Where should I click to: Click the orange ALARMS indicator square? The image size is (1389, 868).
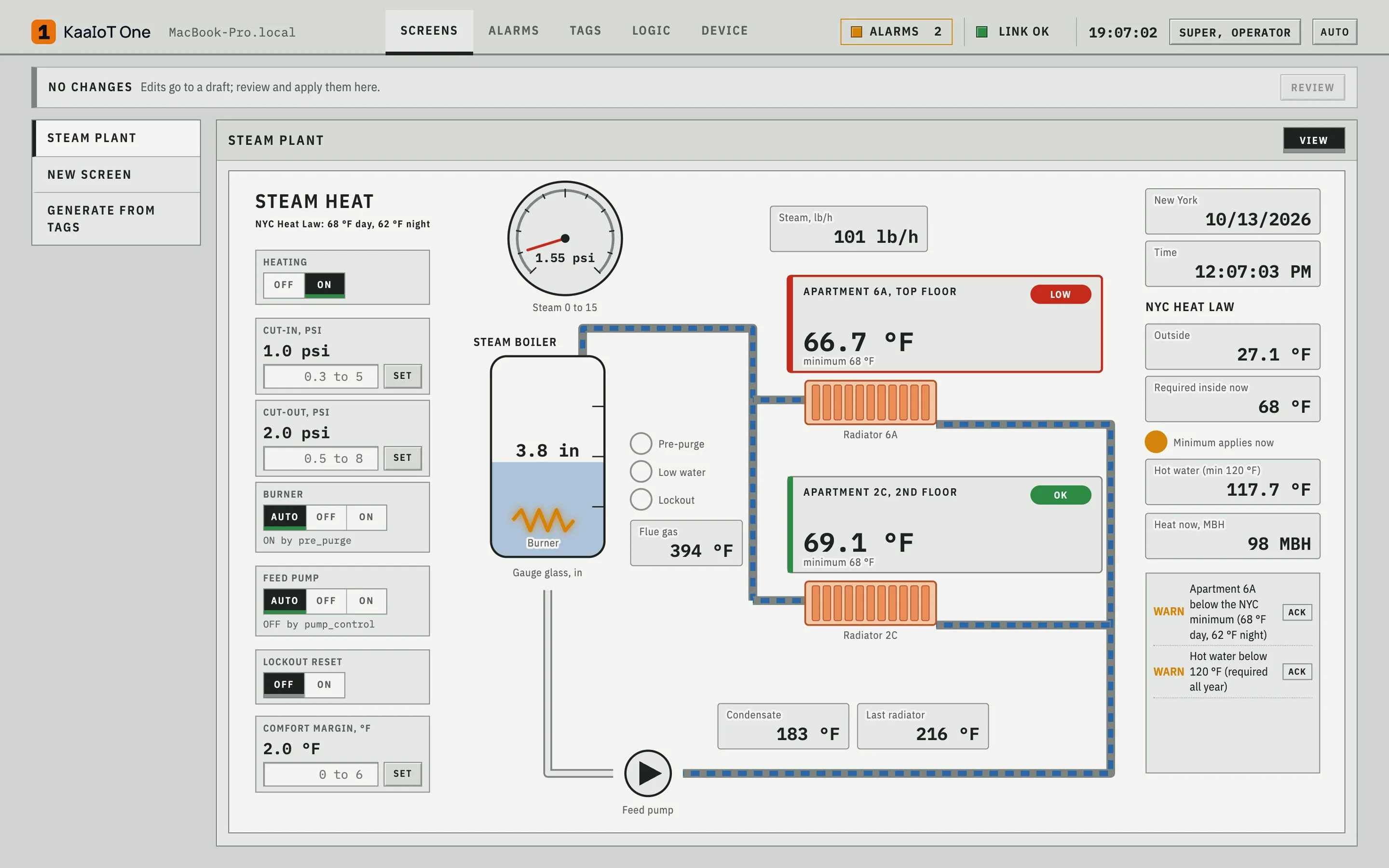point(857,31)
